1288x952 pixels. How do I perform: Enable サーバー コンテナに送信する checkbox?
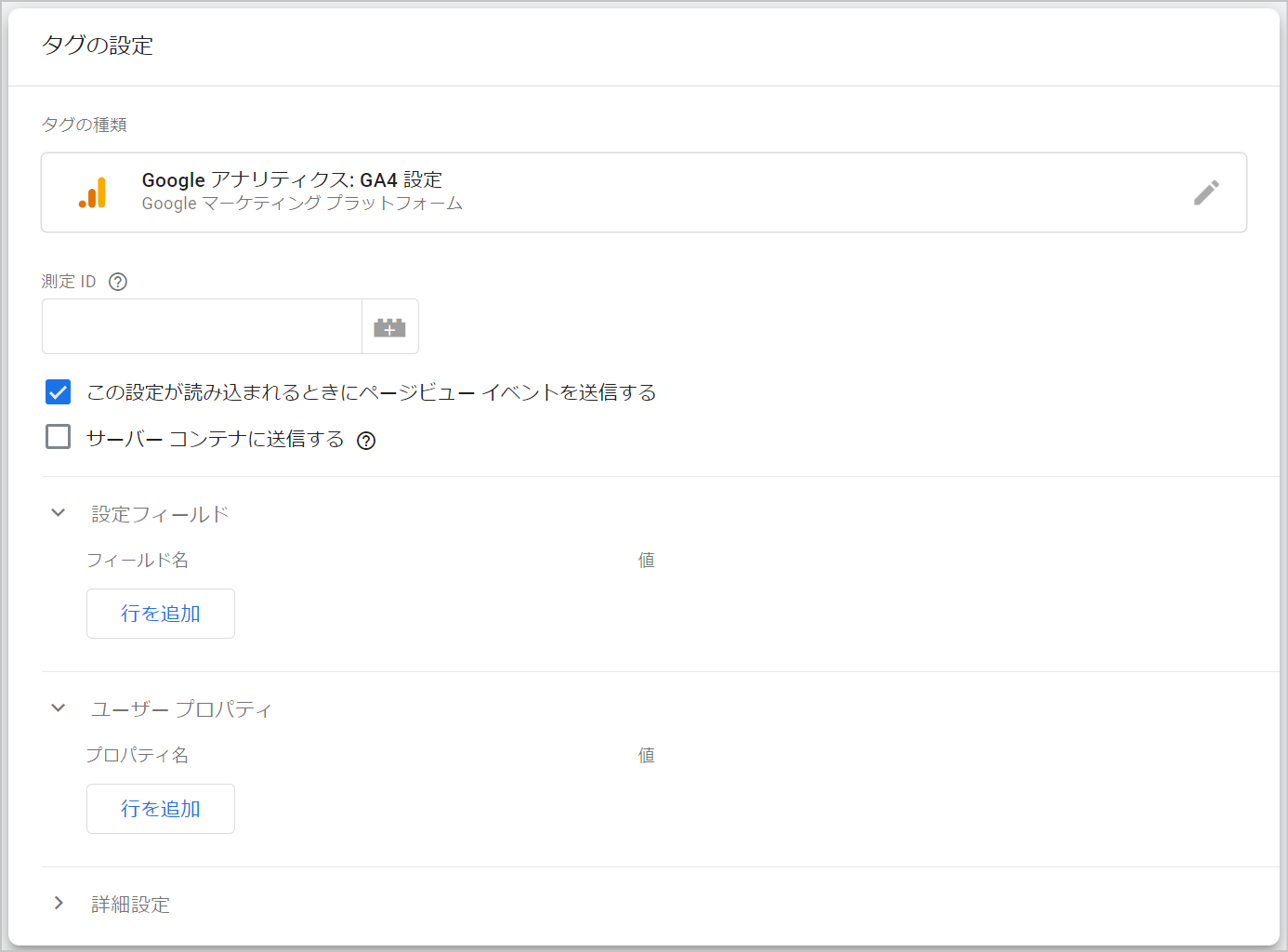click(x=58, y=437)
